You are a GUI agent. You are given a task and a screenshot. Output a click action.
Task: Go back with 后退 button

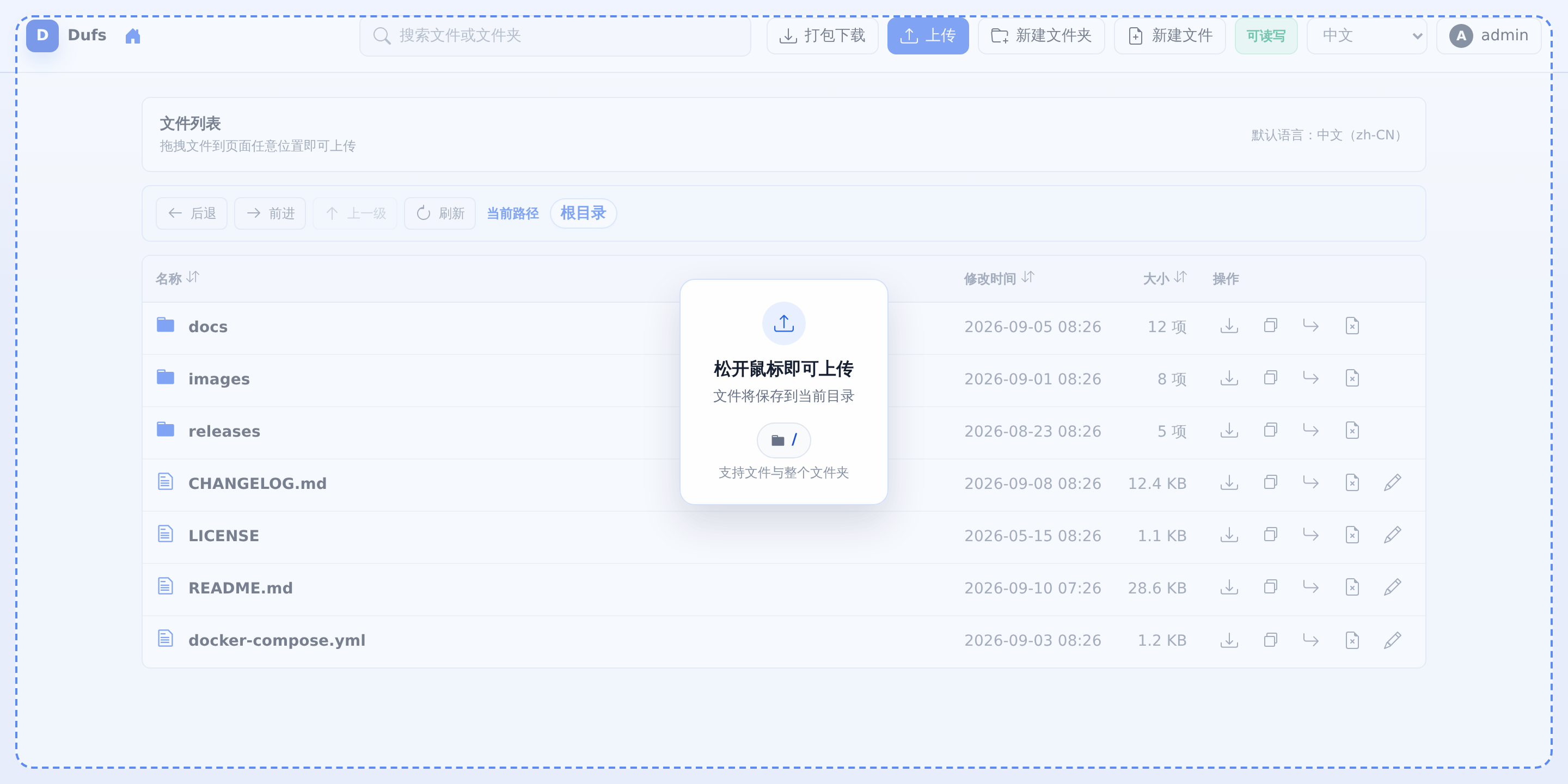click(191, 213)
